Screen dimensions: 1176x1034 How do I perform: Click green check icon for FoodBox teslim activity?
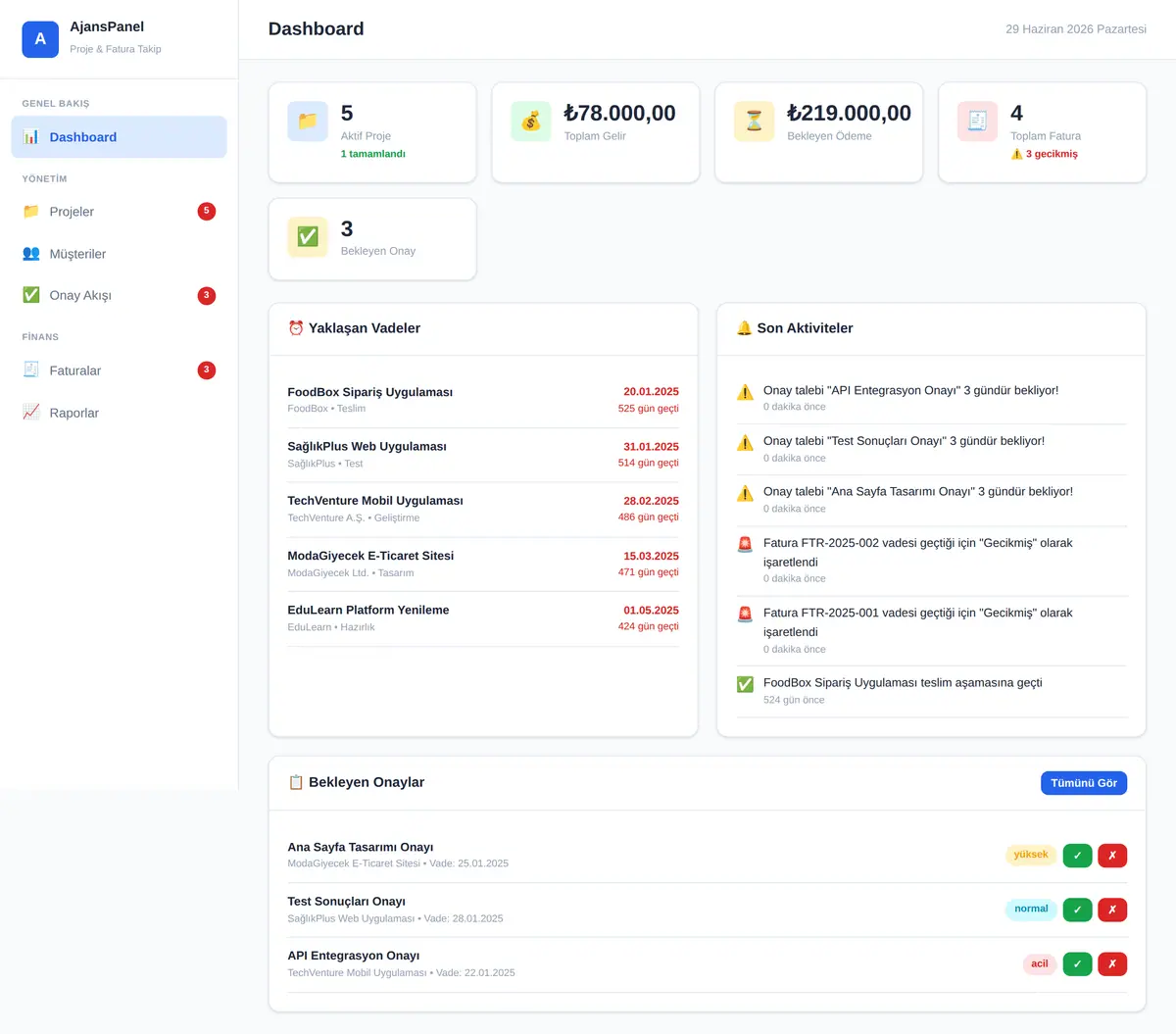(745, 685)
